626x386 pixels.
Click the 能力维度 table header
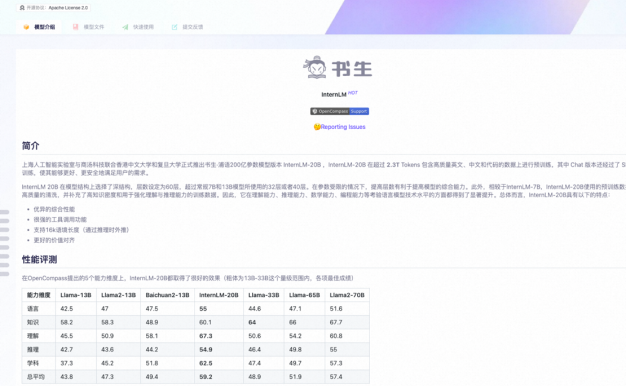click(x=38, y=295)
